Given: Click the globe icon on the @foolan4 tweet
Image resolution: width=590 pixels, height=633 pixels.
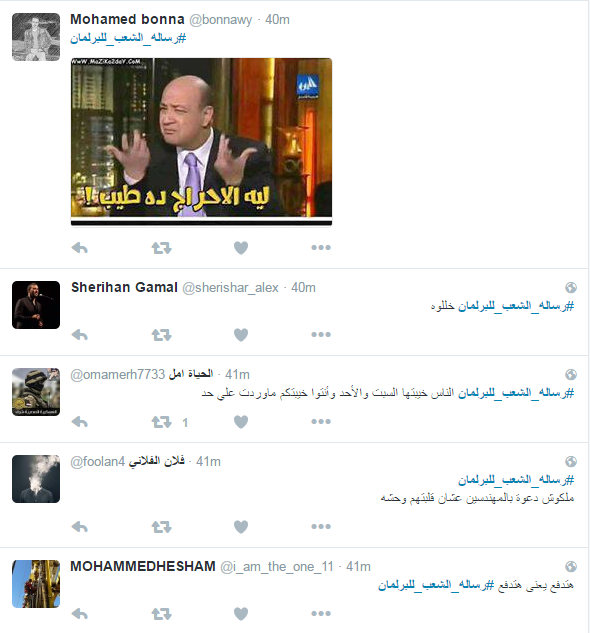Looking at the screenshot, I should [571, 461].
